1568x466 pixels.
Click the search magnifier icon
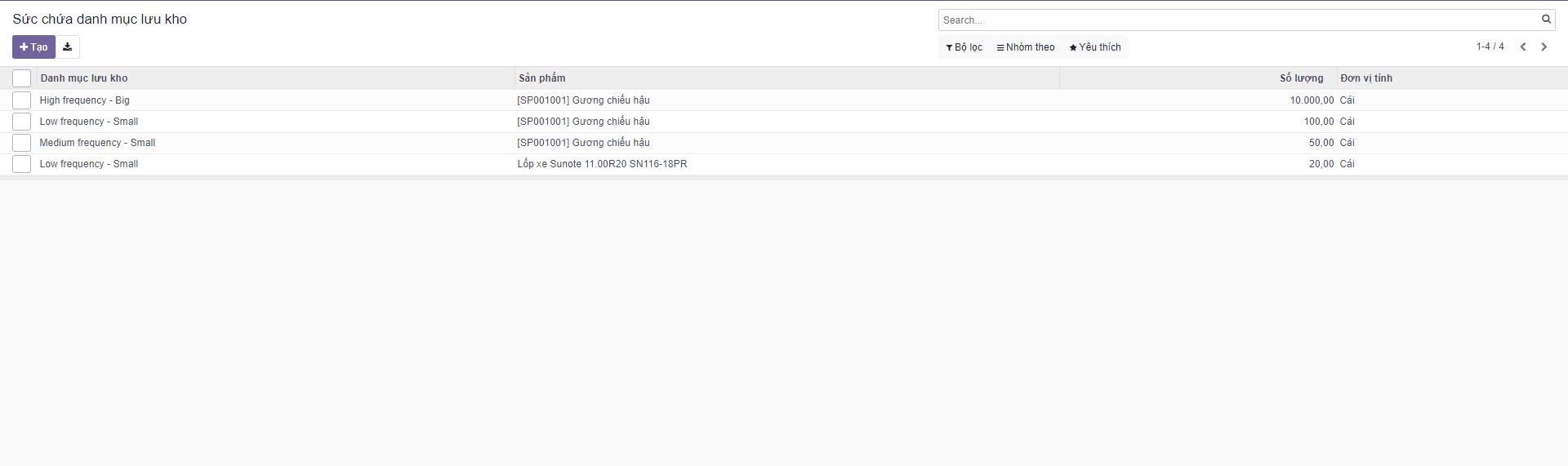(1546, 20)
